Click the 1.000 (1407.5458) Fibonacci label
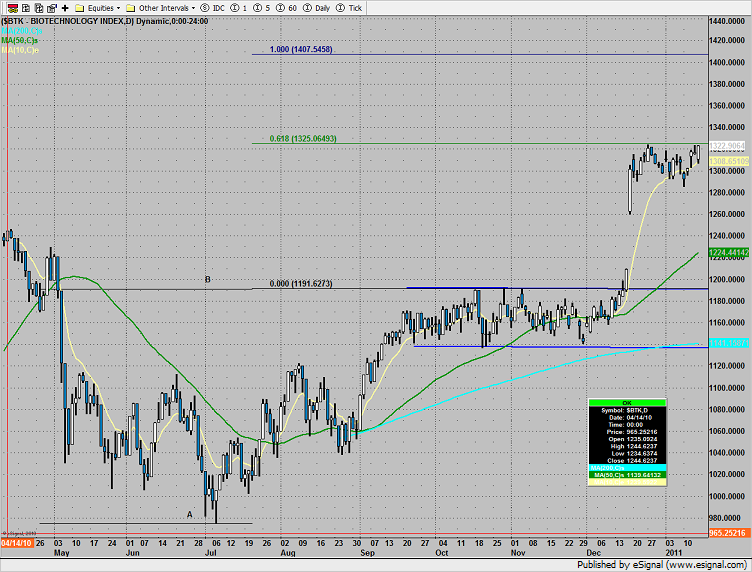This screenshot has width=752, height=572. click(301, 49)
